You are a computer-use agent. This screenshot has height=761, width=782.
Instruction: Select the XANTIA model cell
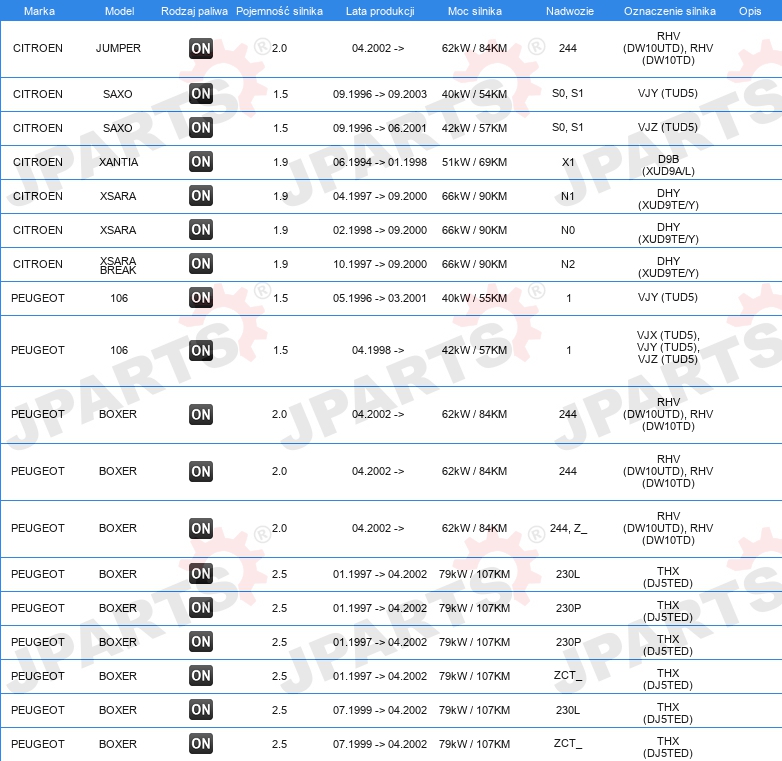118,162
